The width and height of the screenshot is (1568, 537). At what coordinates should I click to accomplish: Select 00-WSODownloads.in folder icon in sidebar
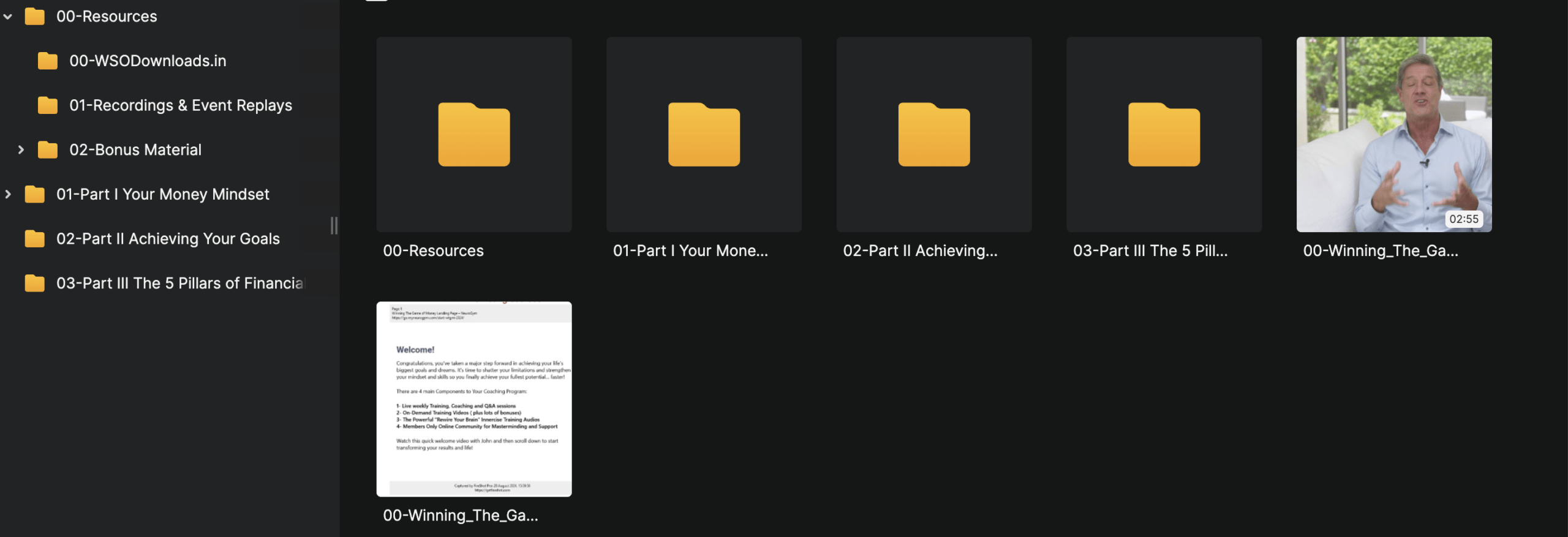pyautogui.click(x=47, y=61)
